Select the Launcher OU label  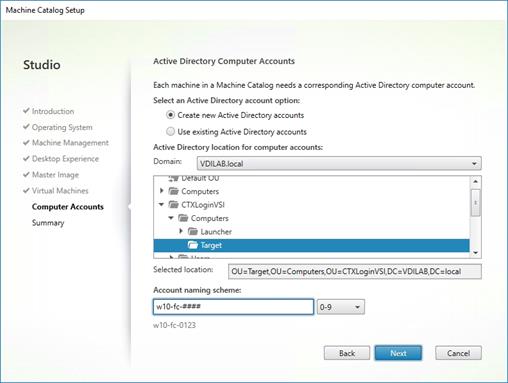(216, 232)
